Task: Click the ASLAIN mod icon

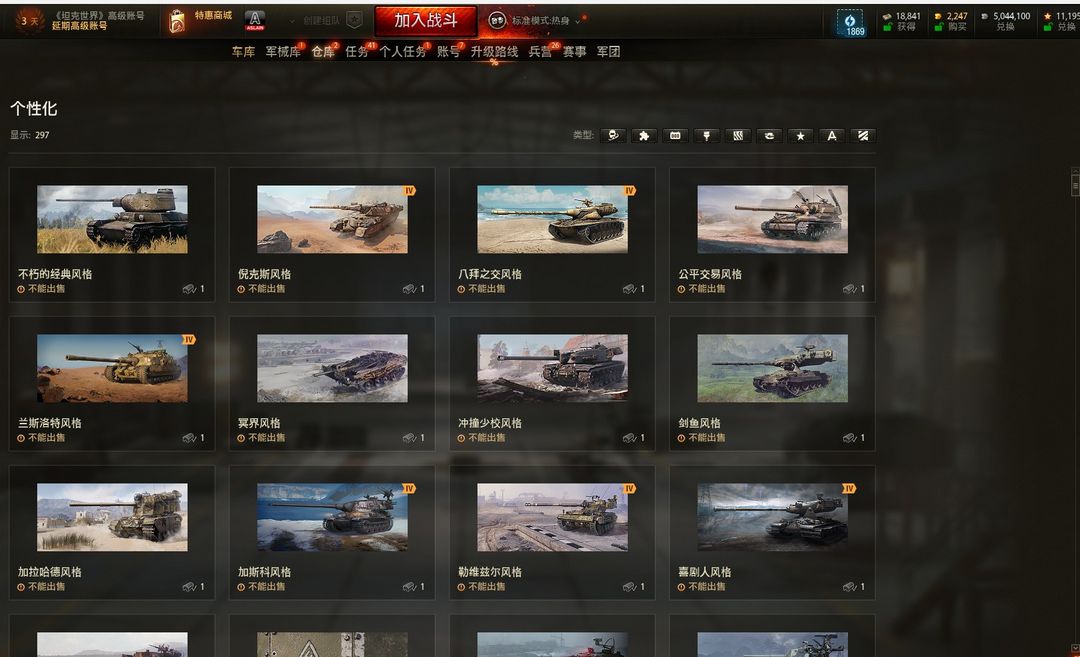Action: tap(255, 21)
